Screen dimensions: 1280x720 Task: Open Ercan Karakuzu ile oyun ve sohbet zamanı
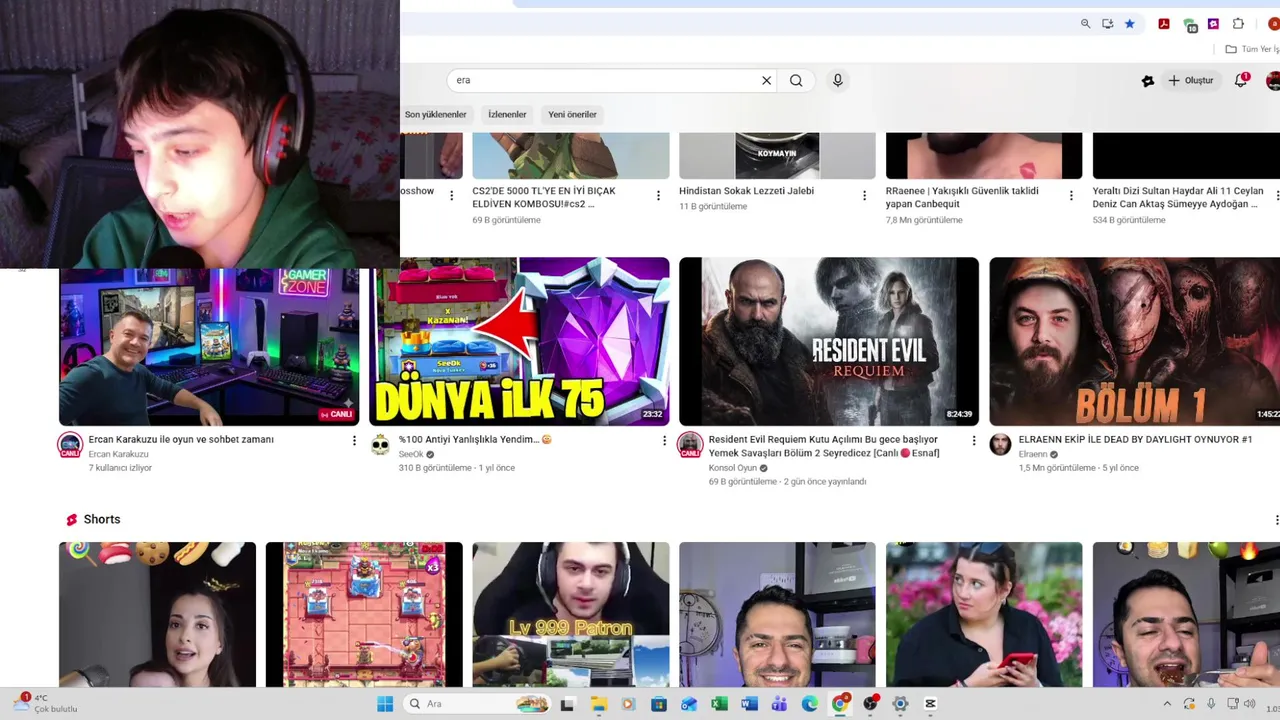pyautogui.click(x=181, y=440)
